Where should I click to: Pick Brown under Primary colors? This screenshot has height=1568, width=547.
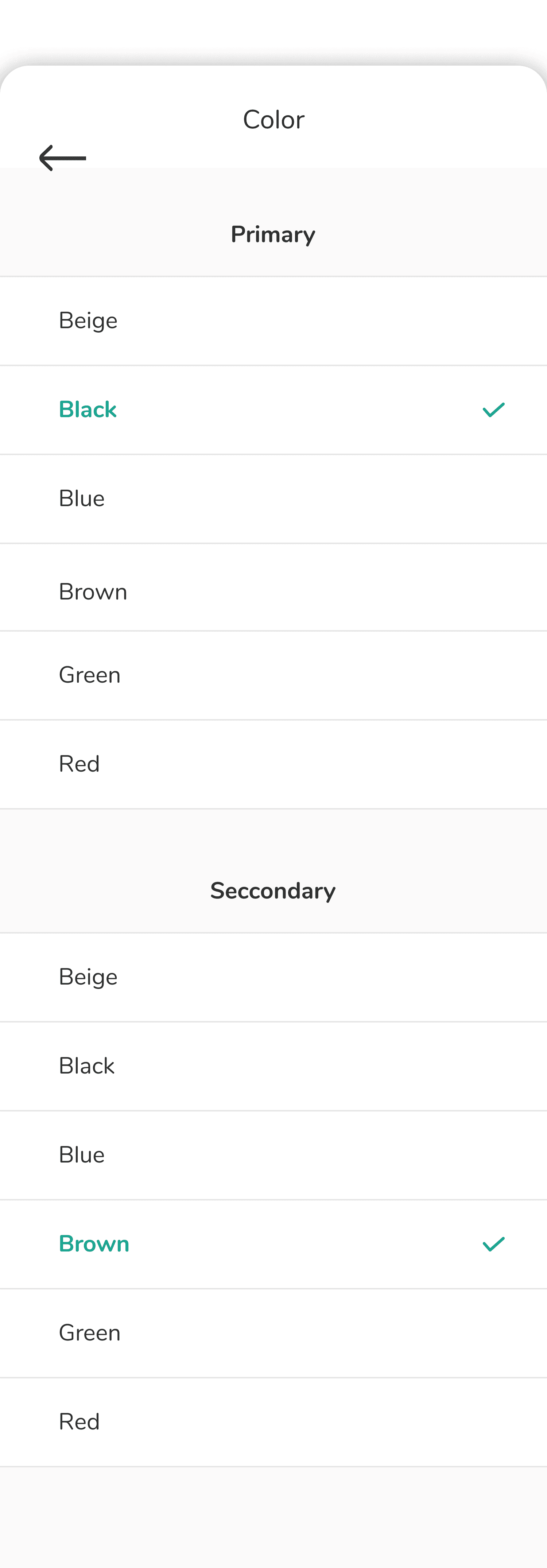93,592
